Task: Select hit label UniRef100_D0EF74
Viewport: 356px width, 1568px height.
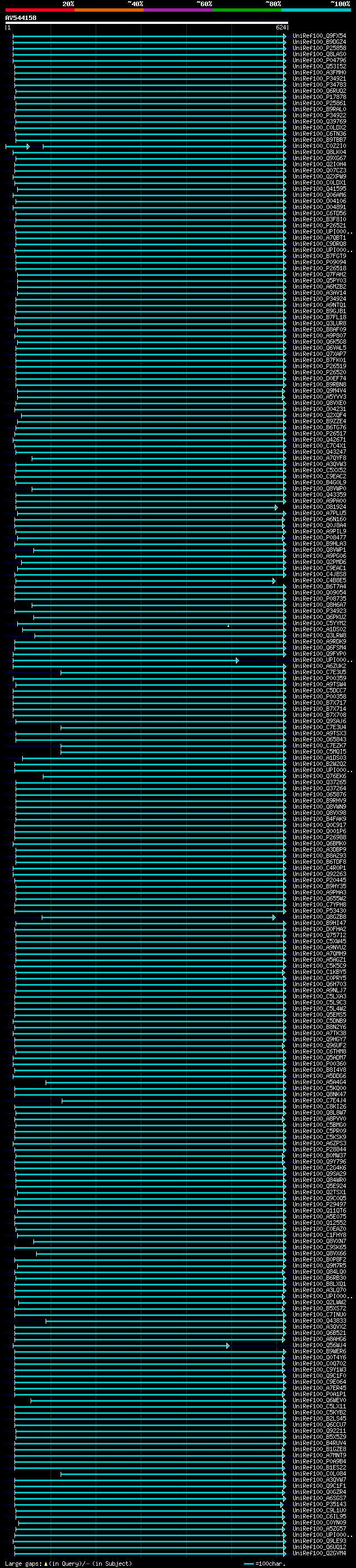Action: tap(319, 379)
